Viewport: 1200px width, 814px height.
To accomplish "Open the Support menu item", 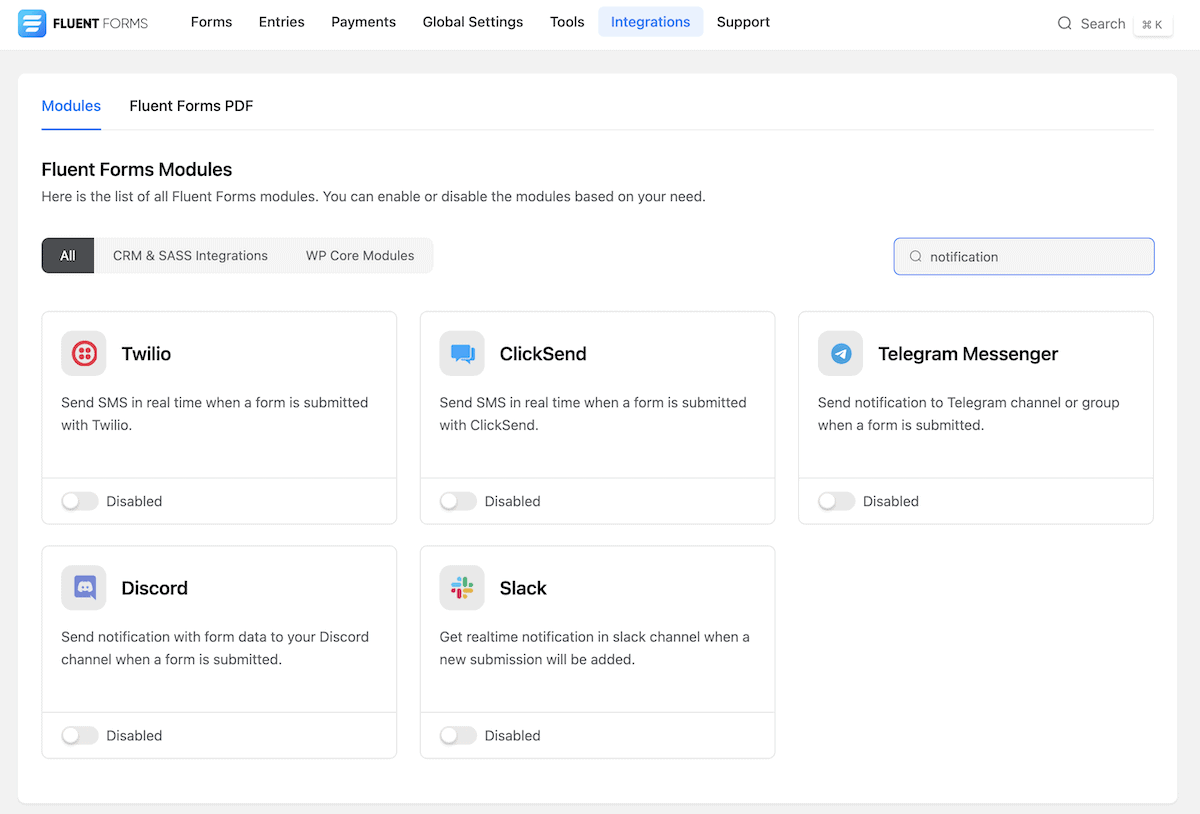I will click(743, 22).
